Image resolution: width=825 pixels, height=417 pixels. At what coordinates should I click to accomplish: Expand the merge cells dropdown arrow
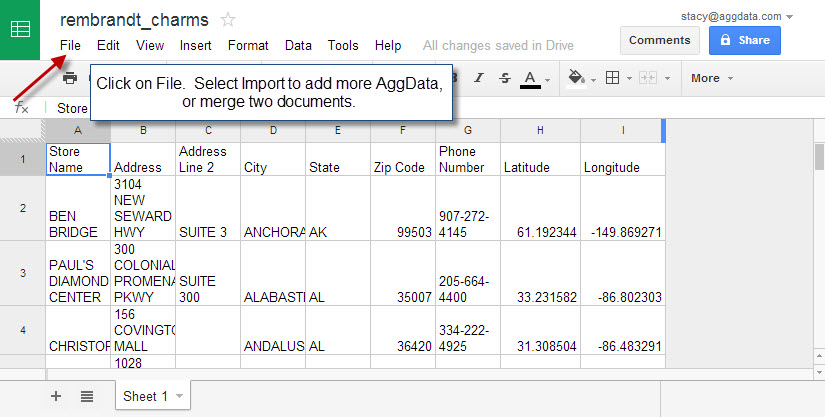pos(667,79)
